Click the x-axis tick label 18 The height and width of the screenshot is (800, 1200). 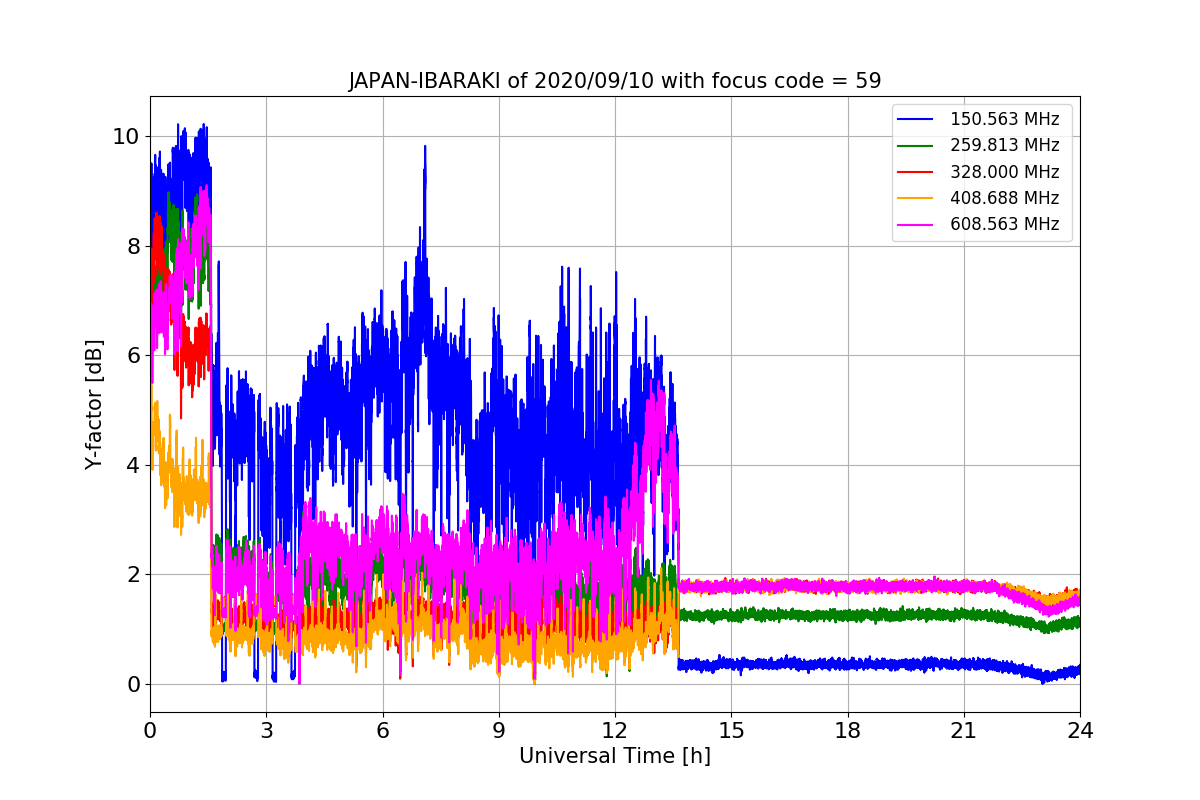(x=847, y=730)
